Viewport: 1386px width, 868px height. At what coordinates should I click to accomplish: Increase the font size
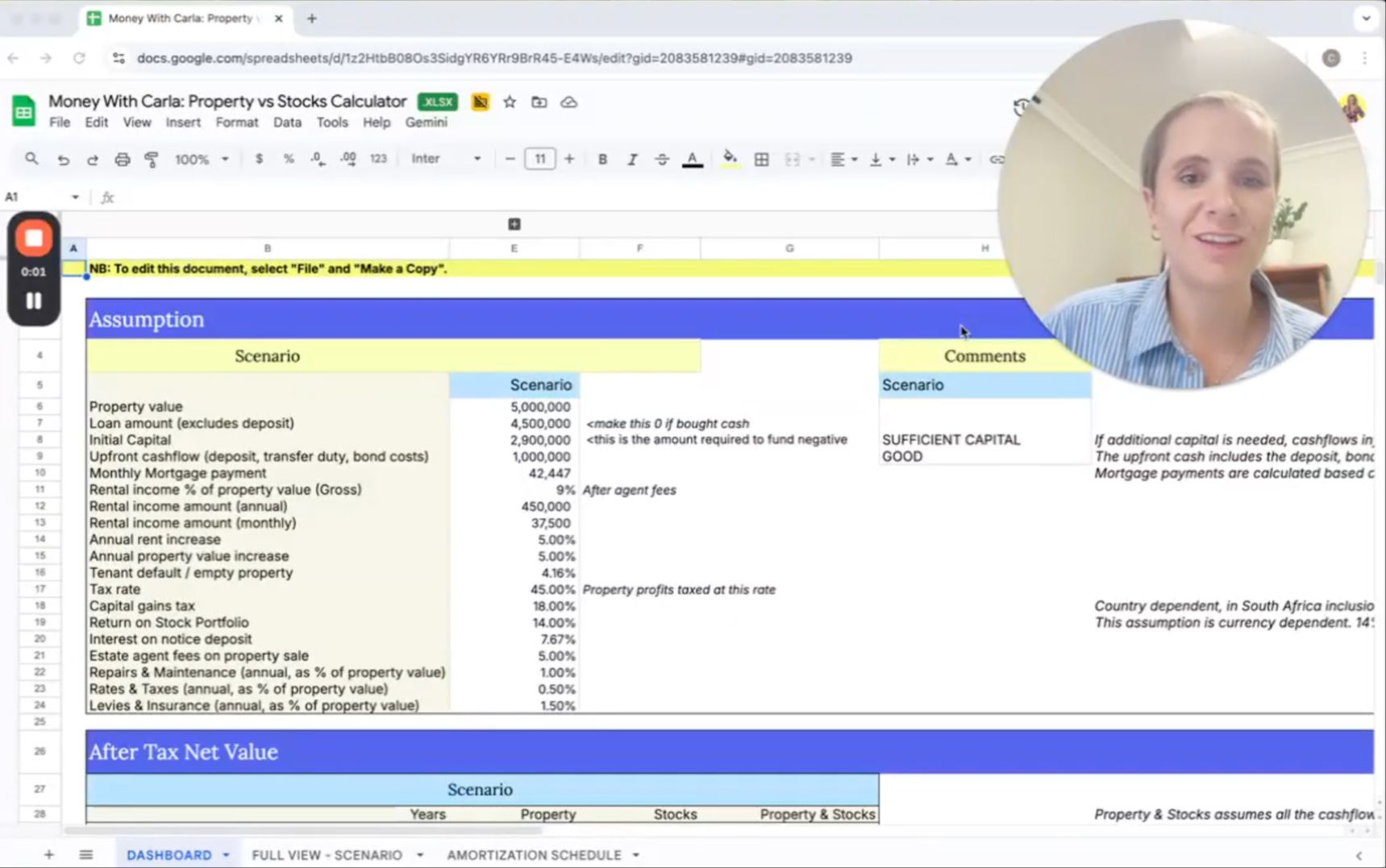coord(569,159)
